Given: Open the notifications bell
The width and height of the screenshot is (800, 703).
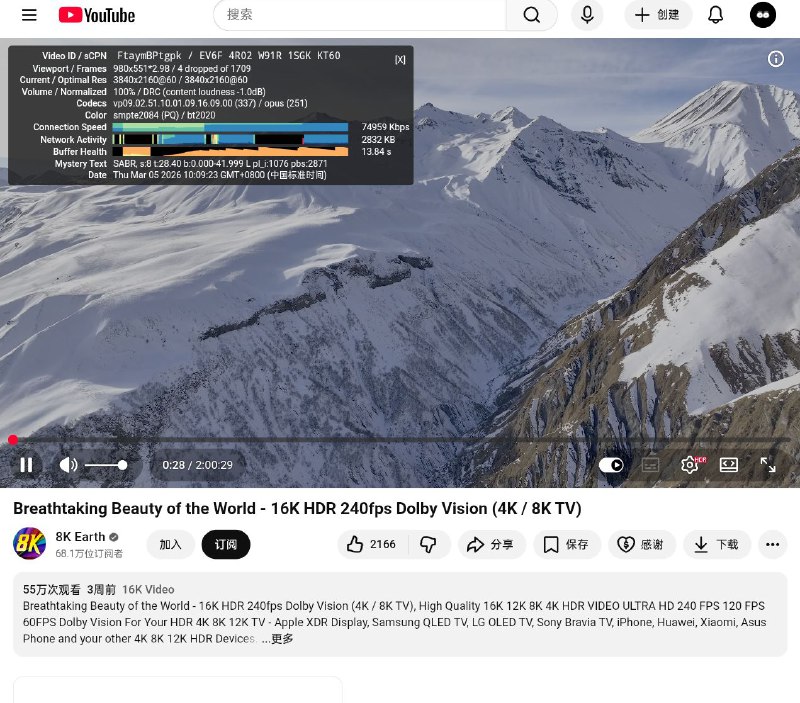Looking at the screenshot, I should 716,15.
